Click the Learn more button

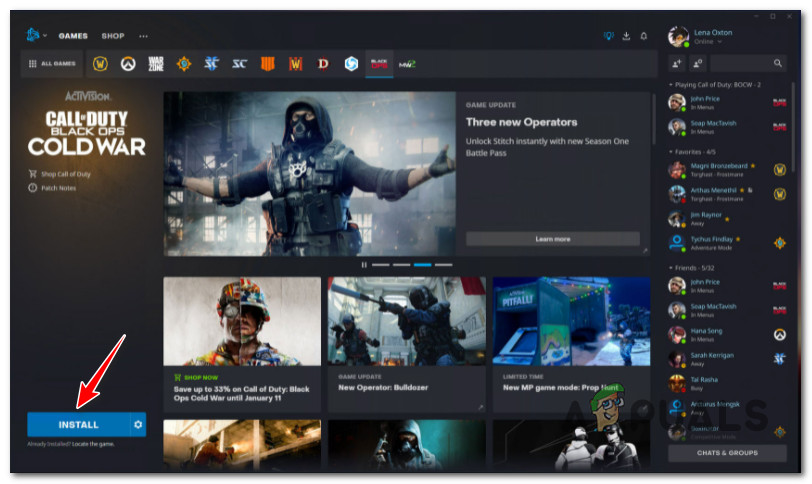coord(552,239)
